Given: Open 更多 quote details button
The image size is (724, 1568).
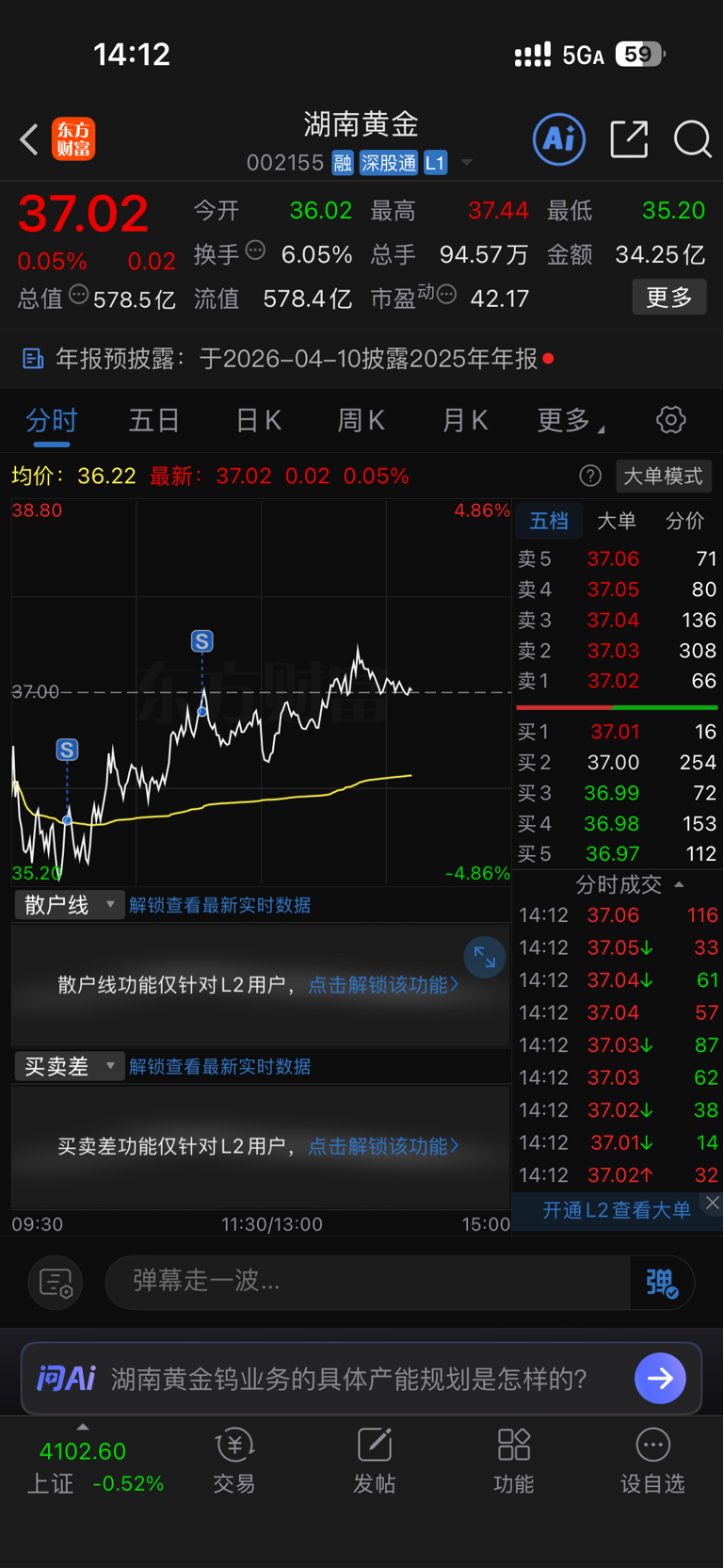Looking at the screenshot, I should coord(669,298).
